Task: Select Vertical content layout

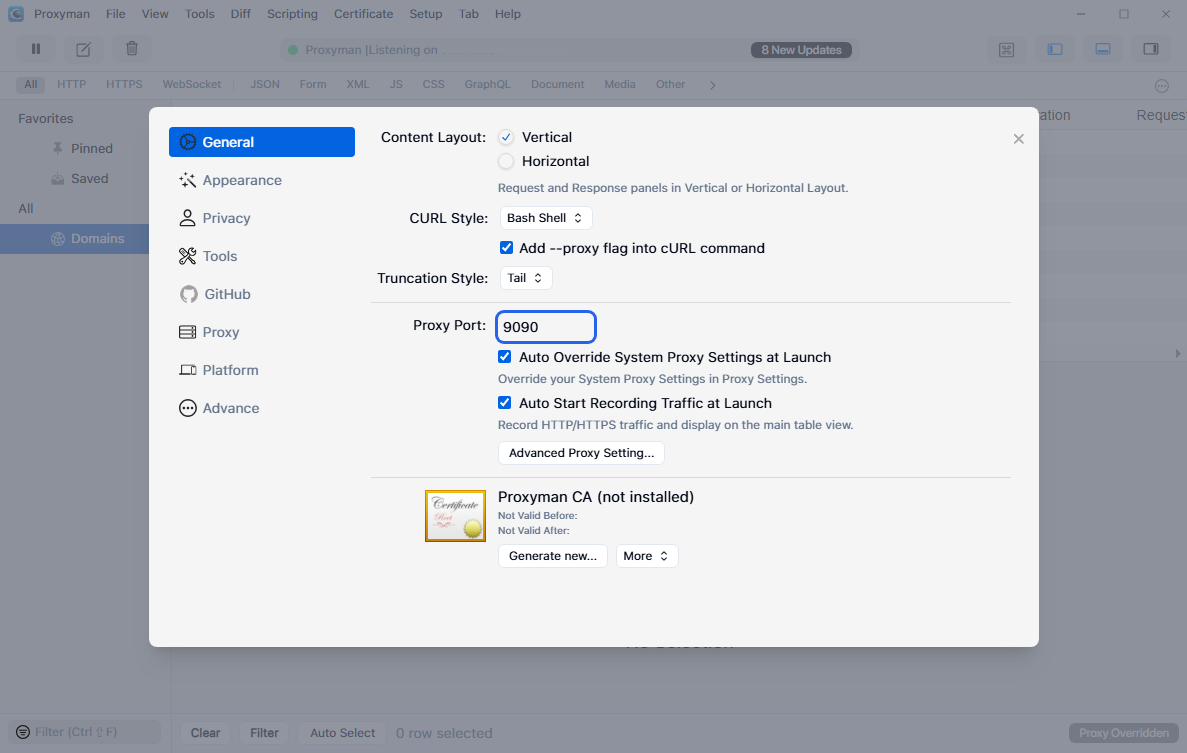Action: [x=506, y=137]
